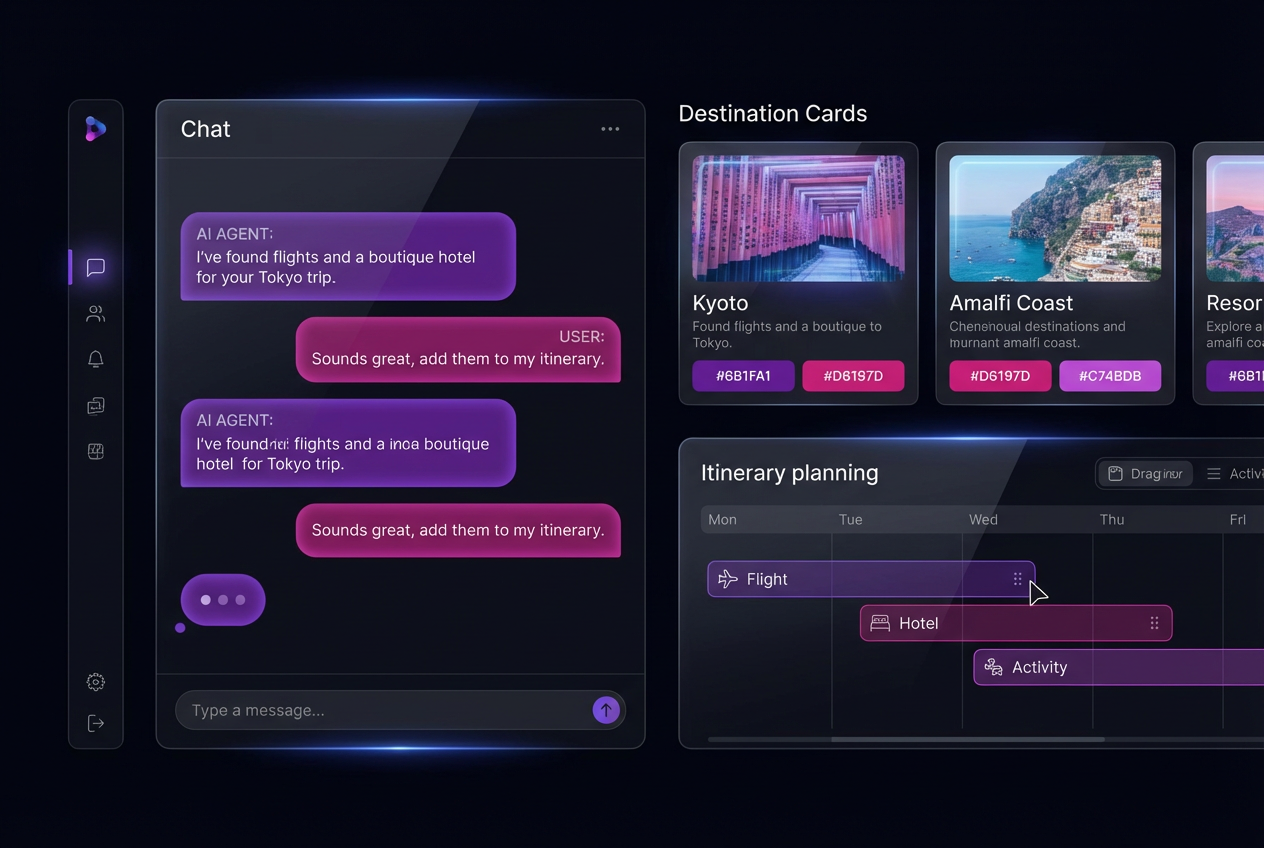This screenshot has width=1264, height=848.
Task: Click the list icon next to Activi
Action: pyautogui.click(x=1214, y=474)
